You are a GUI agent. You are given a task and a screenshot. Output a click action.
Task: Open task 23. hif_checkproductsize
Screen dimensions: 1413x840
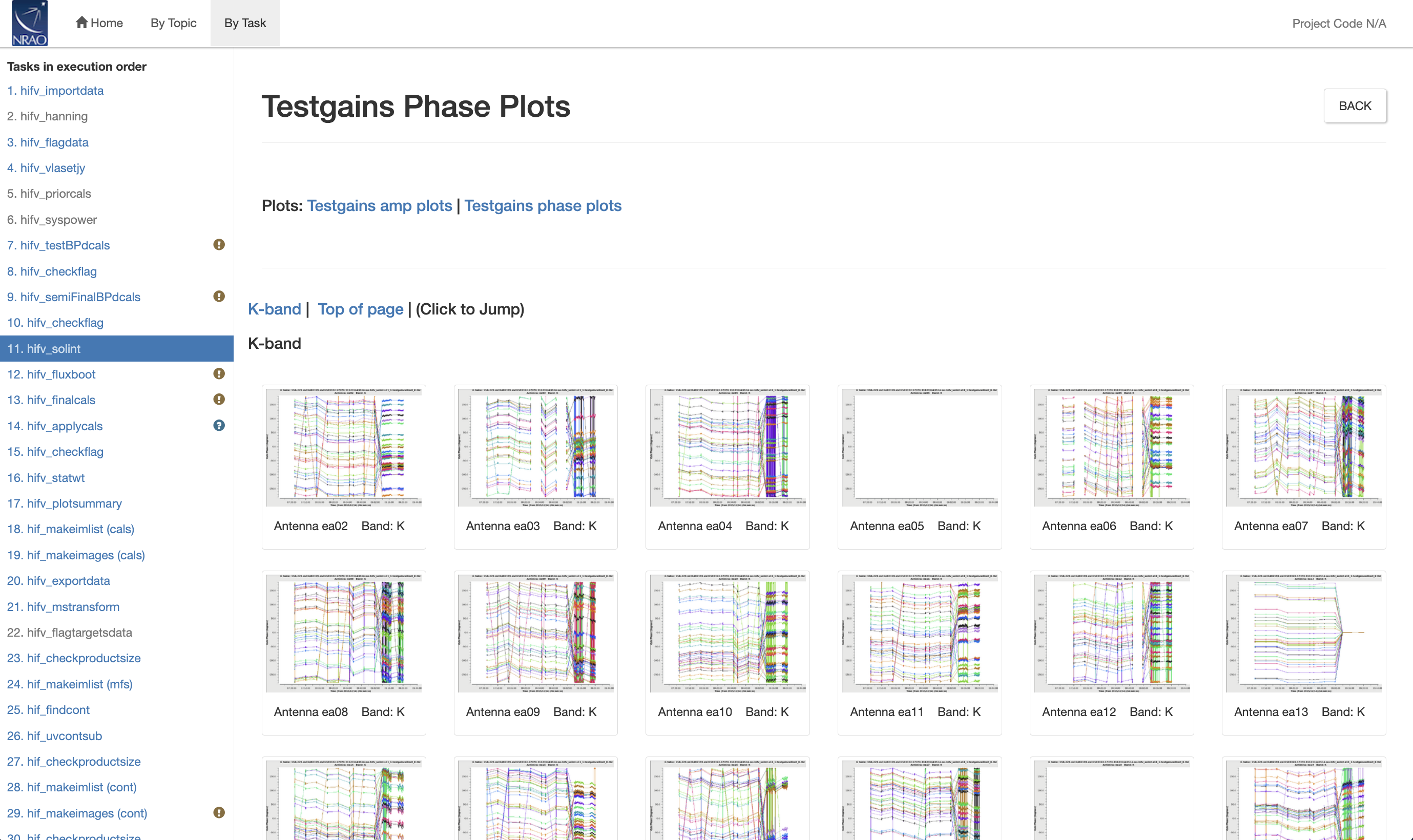(74, 658)
